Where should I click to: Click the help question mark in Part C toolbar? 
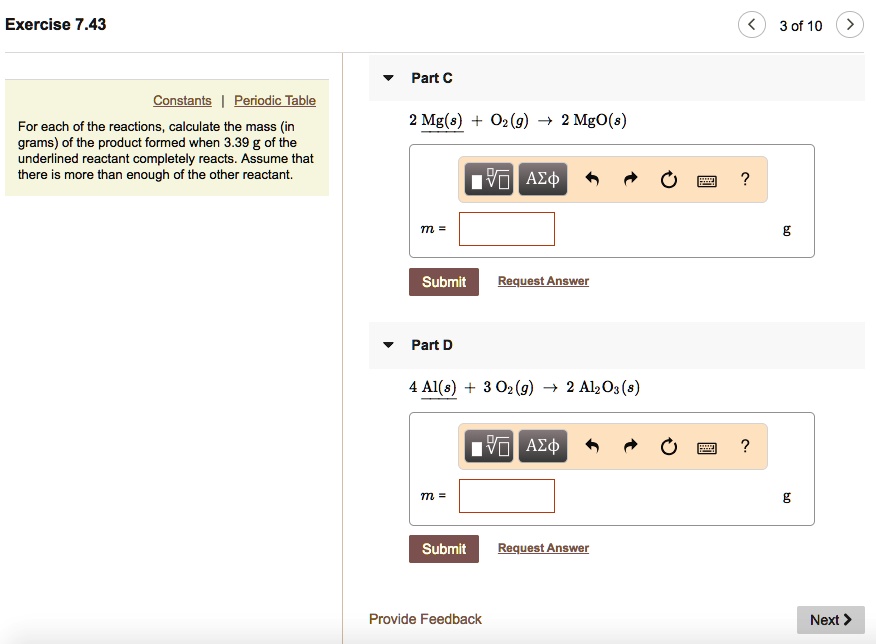[744, 179]
